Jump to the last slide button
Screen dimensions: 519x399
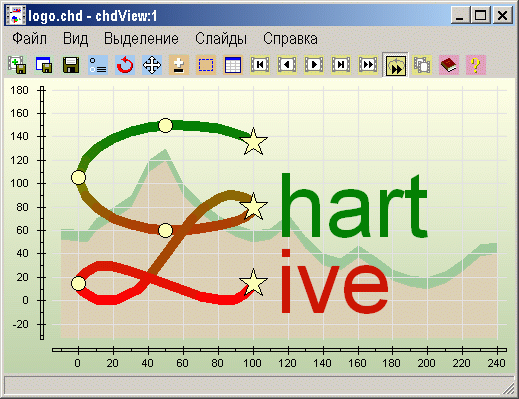tap(341, 65)
